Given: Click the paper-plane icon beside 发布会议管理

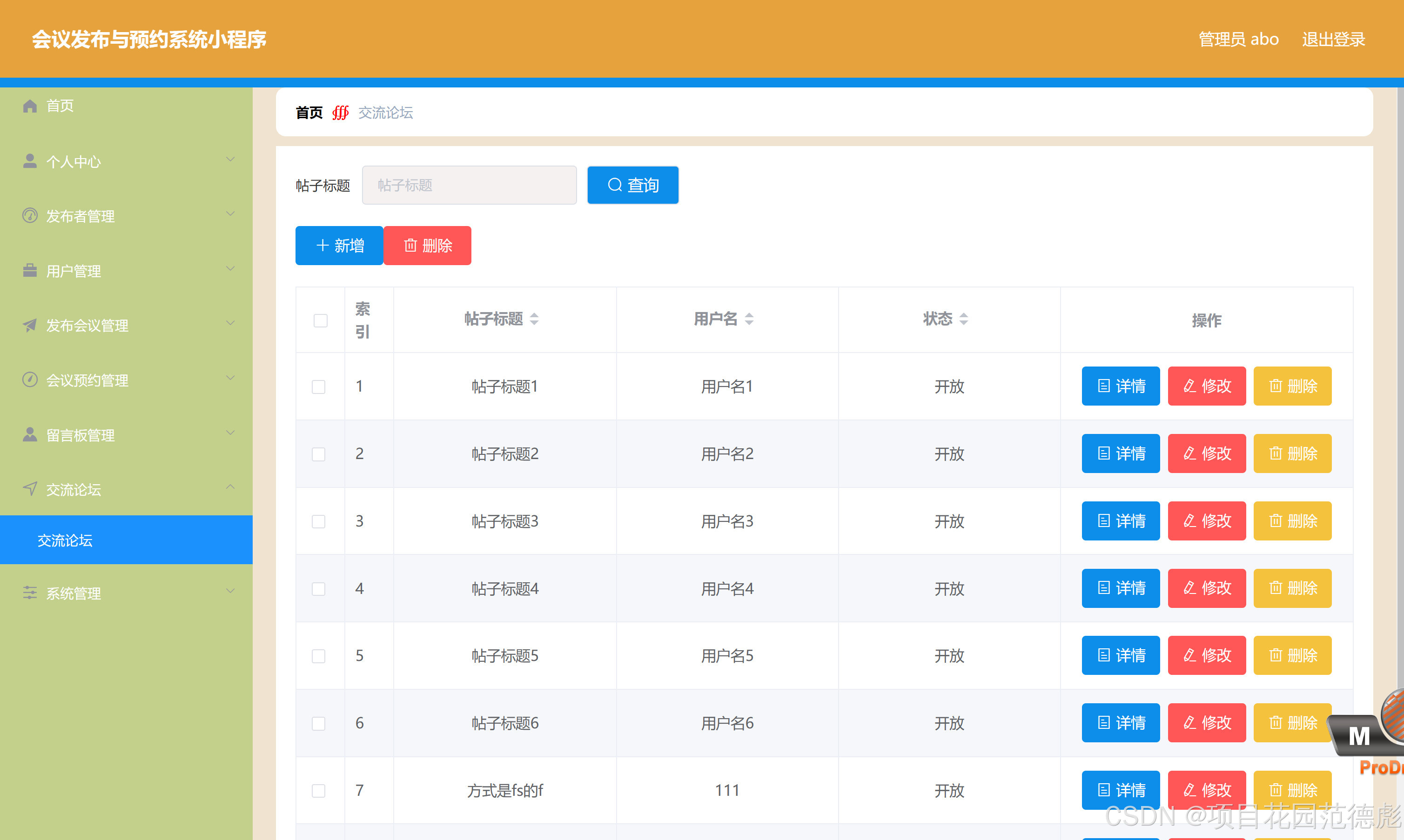Looking at the screenshot, I should [x=29, y=325].
